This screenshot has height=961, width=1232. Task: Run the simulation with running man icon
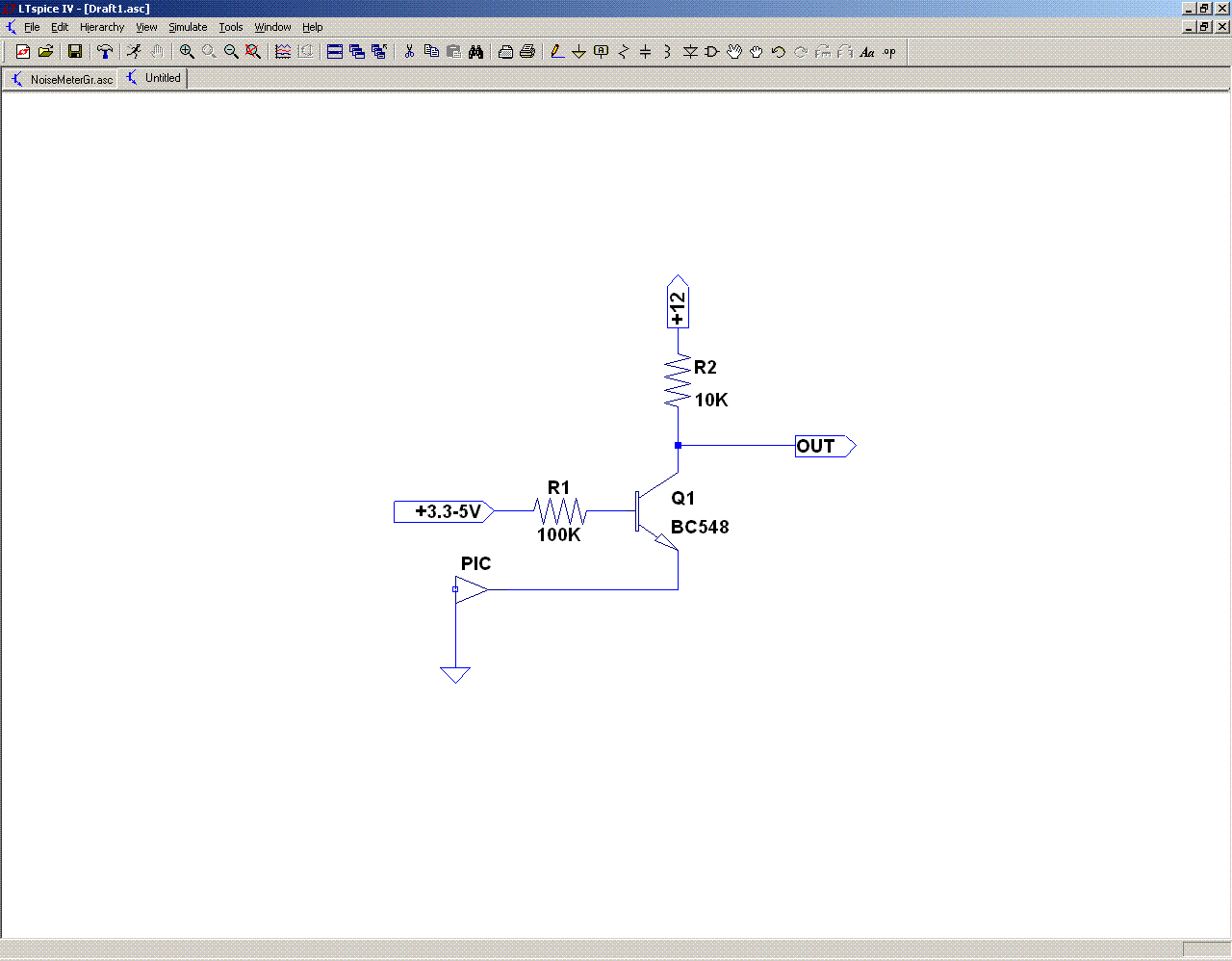[134, 52]
